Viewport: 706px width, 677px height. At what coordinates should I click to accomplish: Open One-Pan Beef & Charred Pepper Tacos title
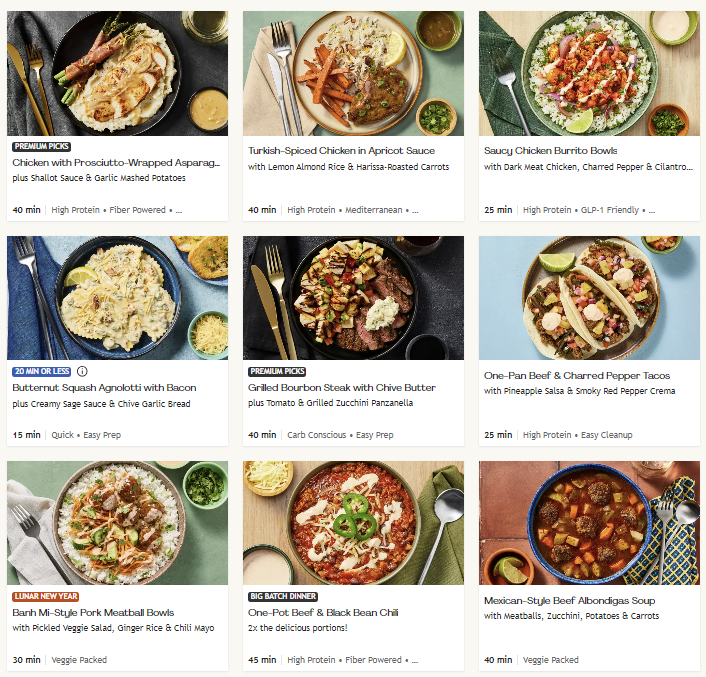[x=577, y=376]
